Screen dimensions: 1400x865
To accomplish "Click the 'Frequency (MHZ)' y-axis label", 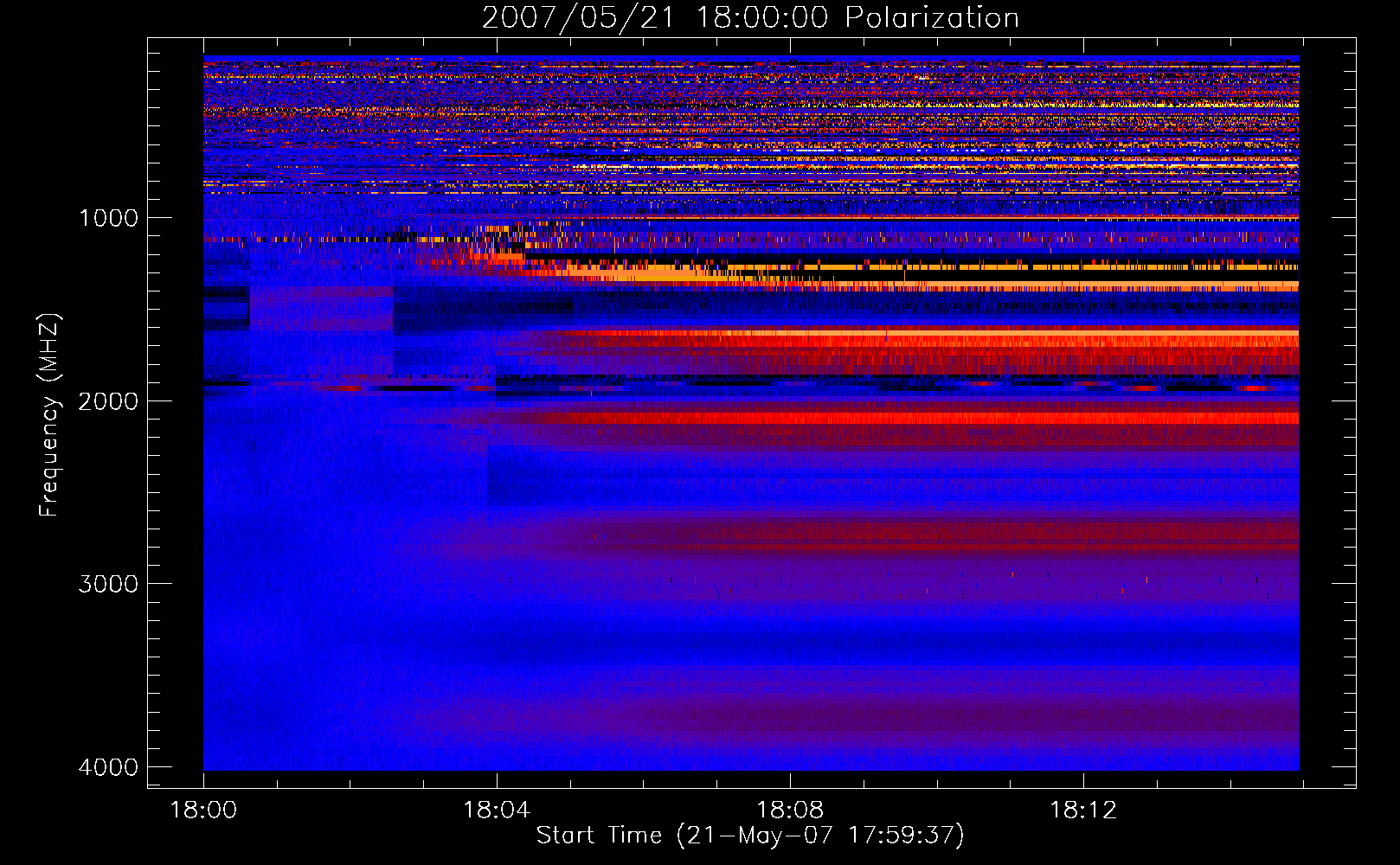I will click(50, 415).
